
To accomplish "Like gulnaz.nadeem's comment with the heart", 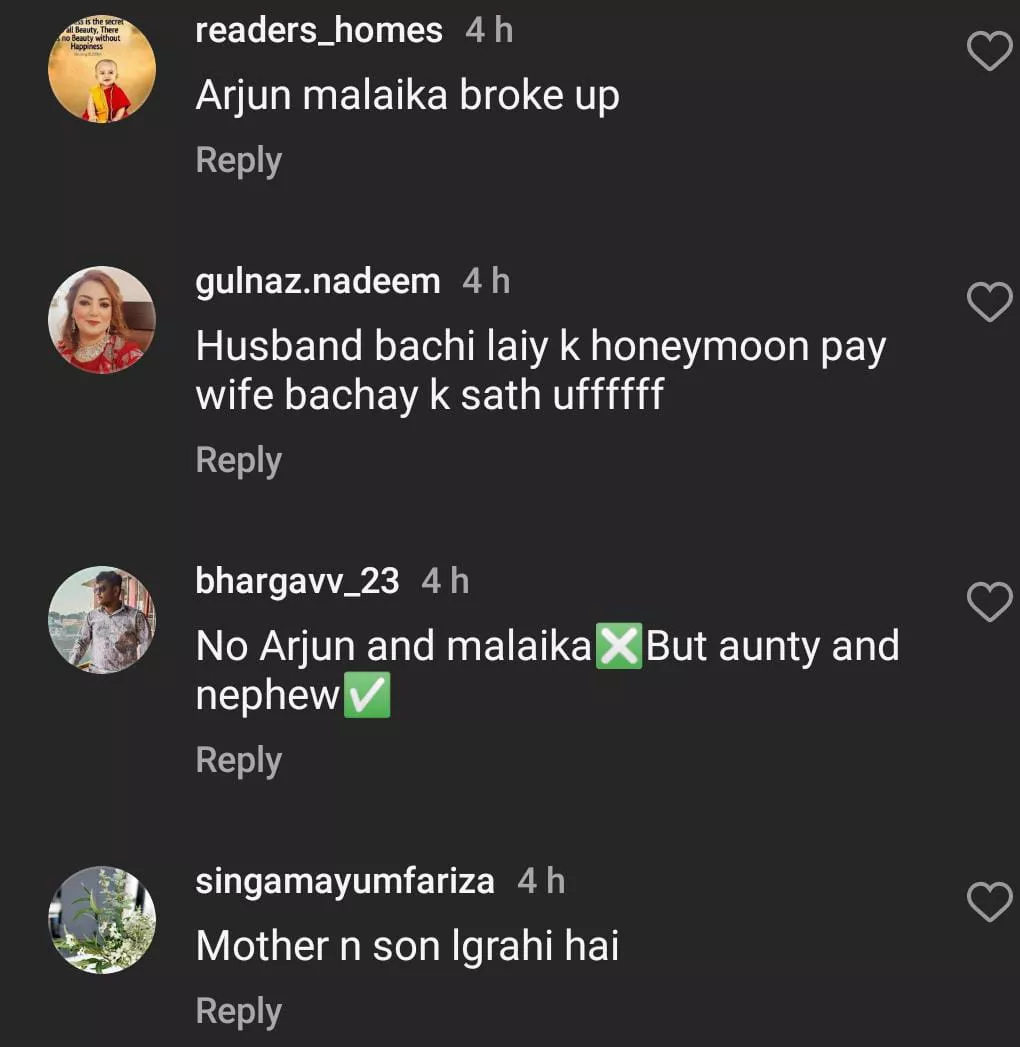I will [990, 302].
